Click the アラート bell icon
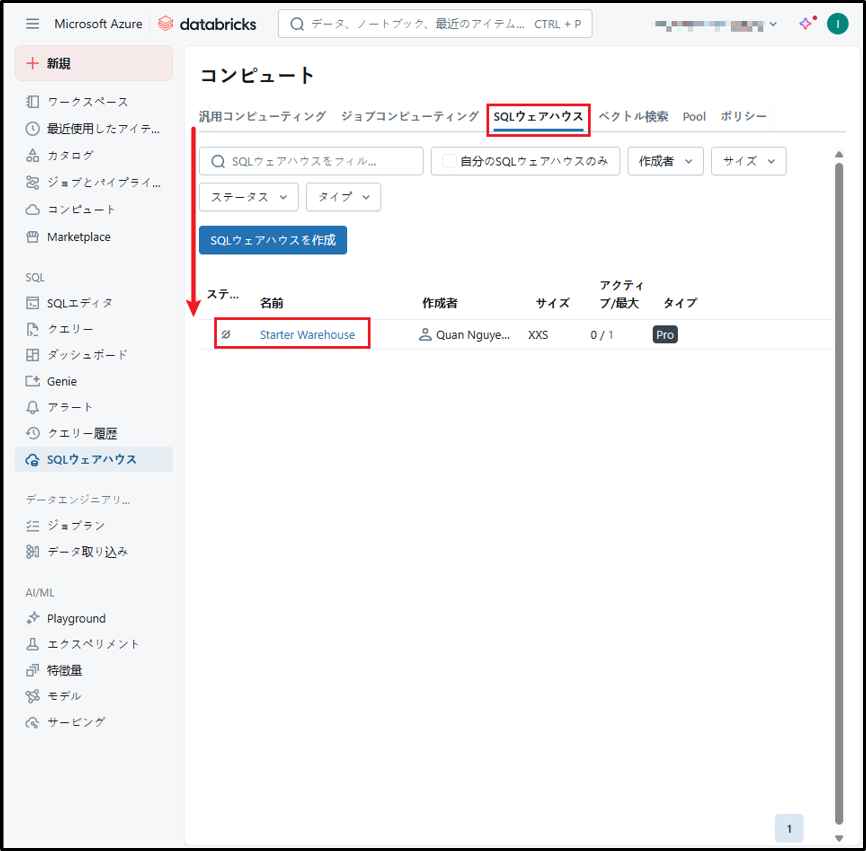This screenshot has height=851, width=866. [x=33, y=407]
